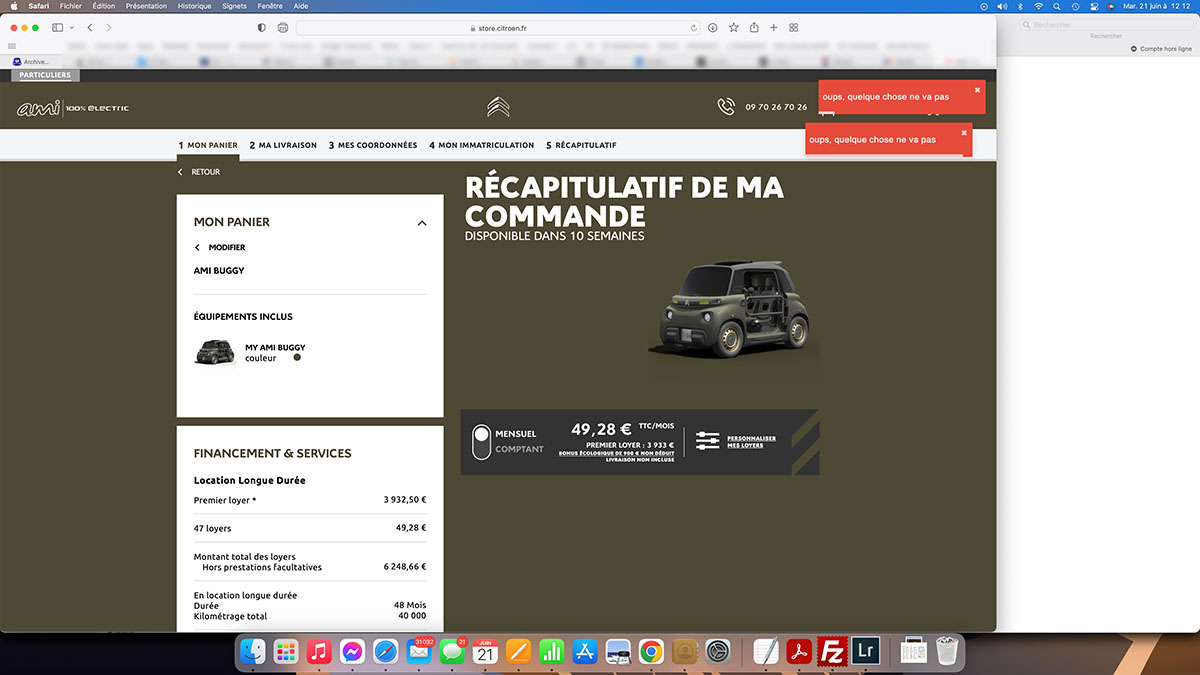The width and height of the screenshot is (1200, 675).
Task: Click the khaki color swatch for Ami Buggy
Action: tap(297, 357)
